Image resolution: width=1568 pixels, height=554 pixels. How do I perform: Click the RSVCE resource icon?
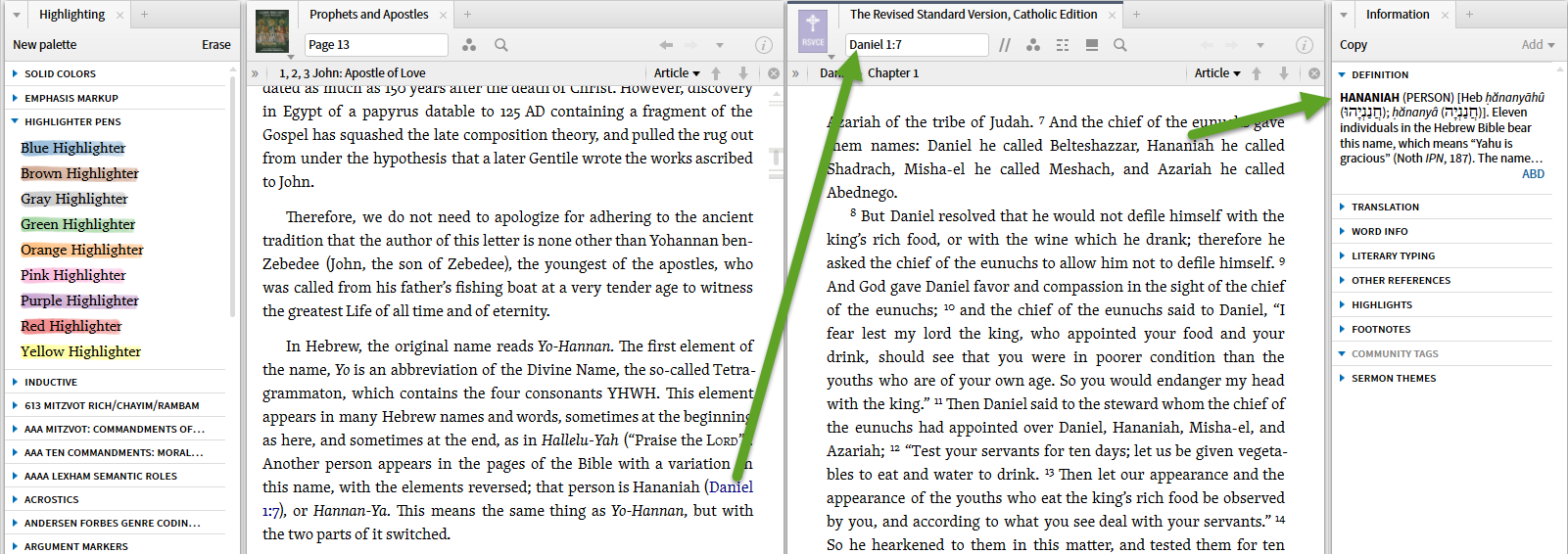click(813, 31)
